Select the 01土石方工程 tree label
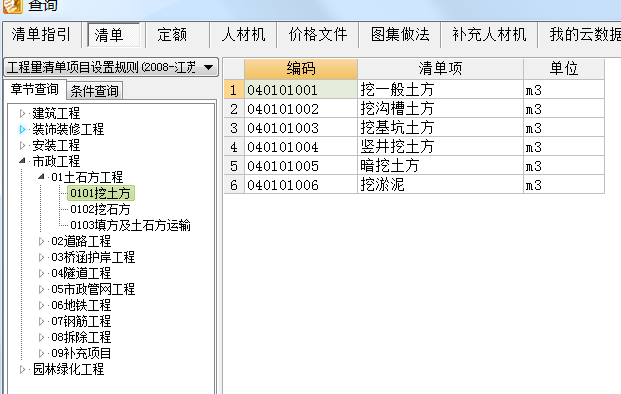Screen dimensions: 621x394 pyautogui.click(x=87, y=177)
